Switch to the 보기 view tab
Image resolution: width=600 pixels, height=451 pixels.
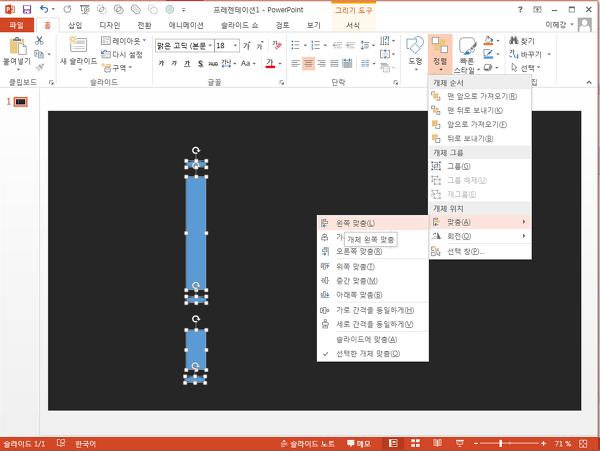pos(313,25)
